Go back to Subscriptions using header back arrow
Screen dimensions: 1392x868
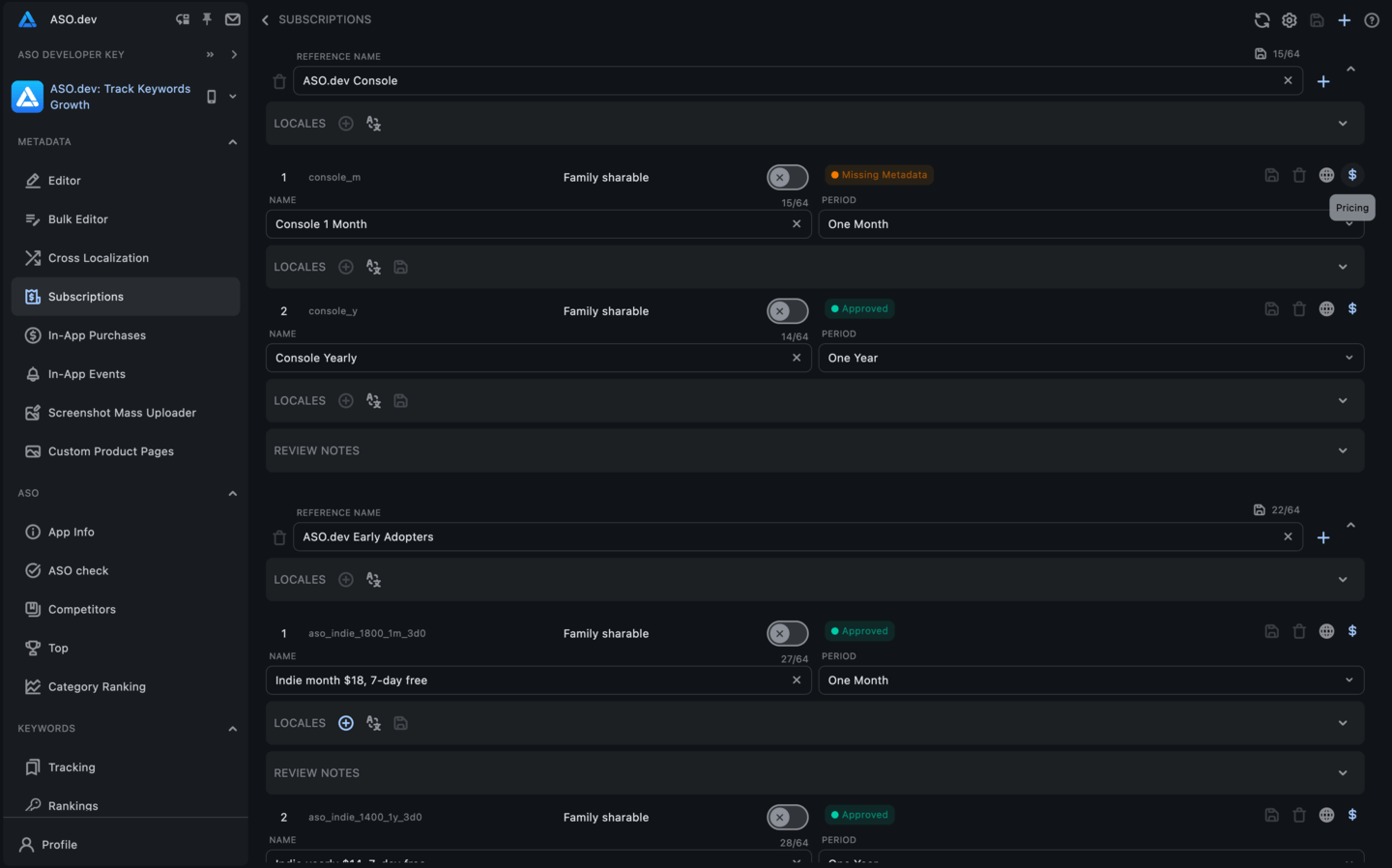pyautogui.click(x=266, y=20)
